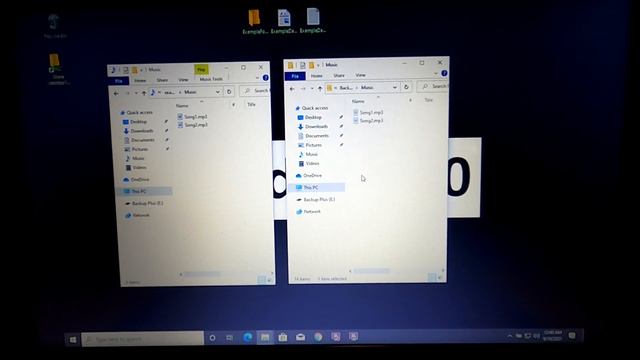Open Help in Music Tools window
640x360 pixels.
click(266, 78)
